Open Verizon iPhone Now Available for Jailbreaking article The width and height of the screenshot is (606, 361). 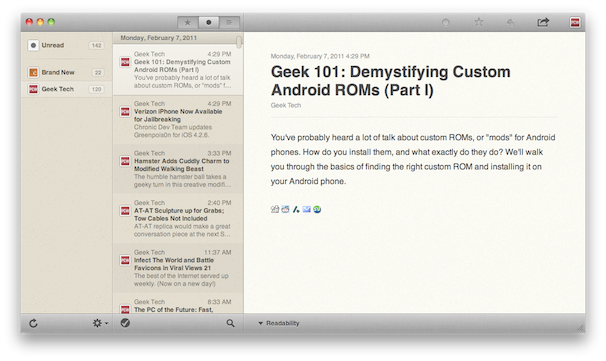pos(178,120)
